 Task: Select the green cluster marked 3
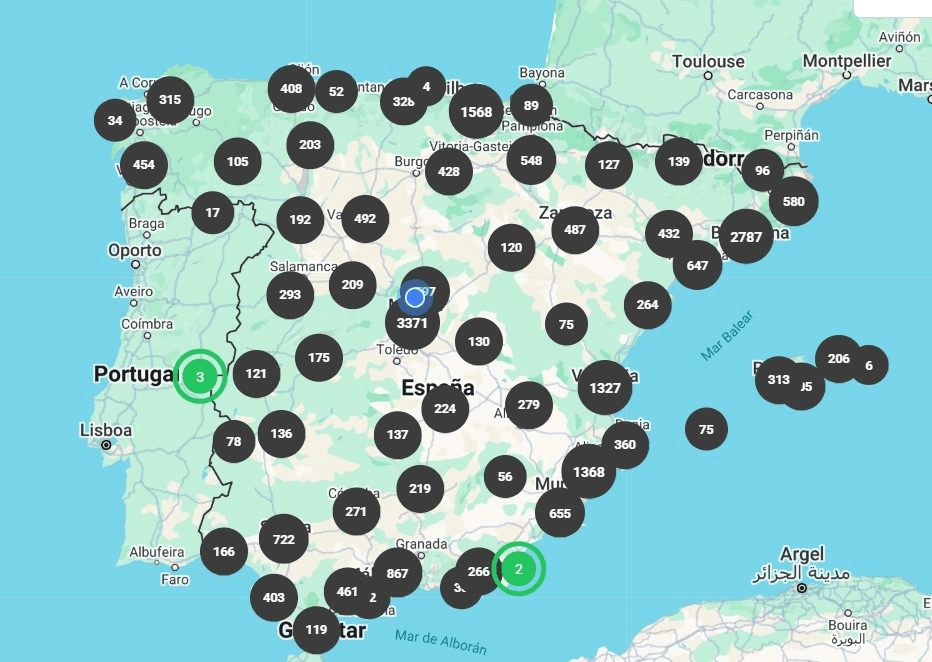click(x=200, y=376)
